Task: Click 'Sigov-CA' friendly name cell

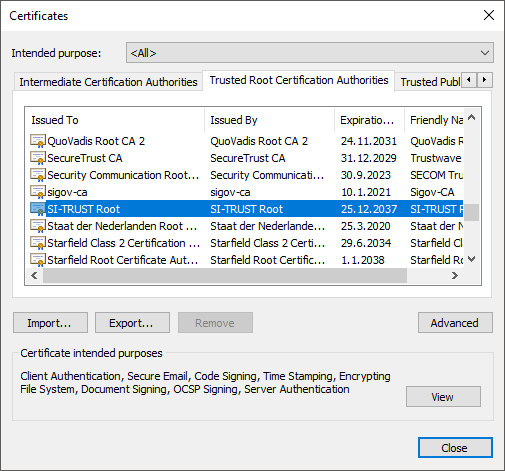Action: point(432,192)
